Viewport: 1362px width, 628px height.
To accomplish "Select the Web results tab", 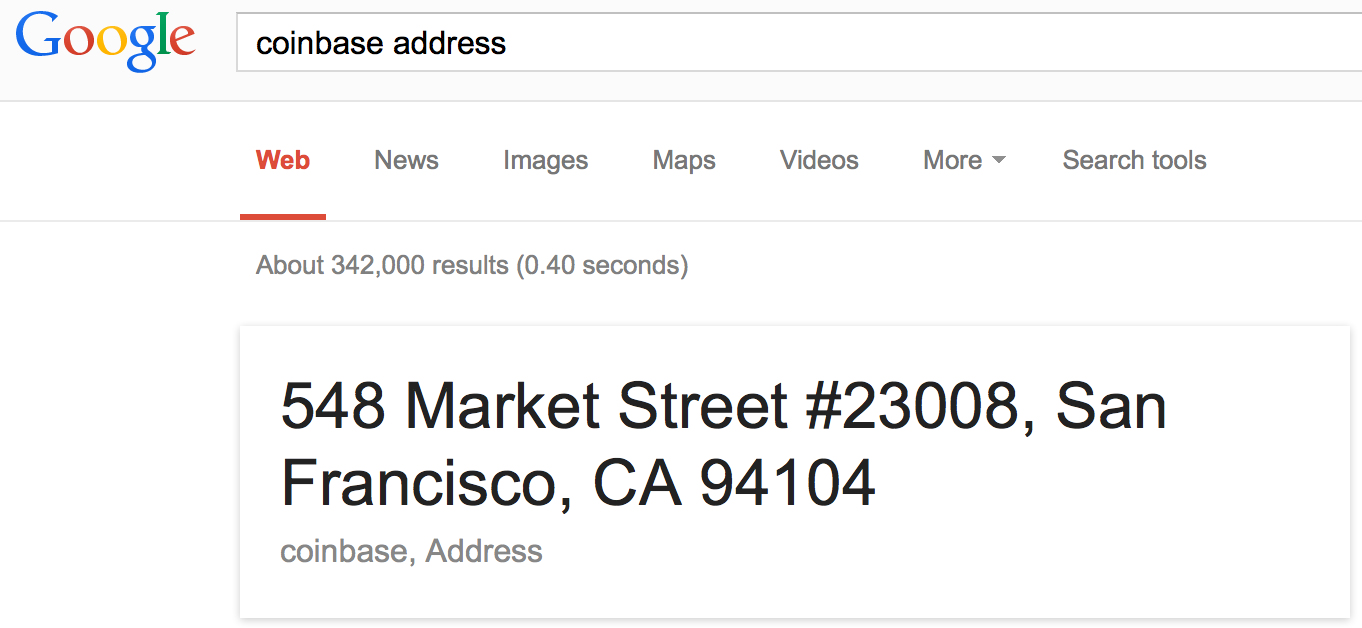I will pyautogui.click(x=283, y=160).
